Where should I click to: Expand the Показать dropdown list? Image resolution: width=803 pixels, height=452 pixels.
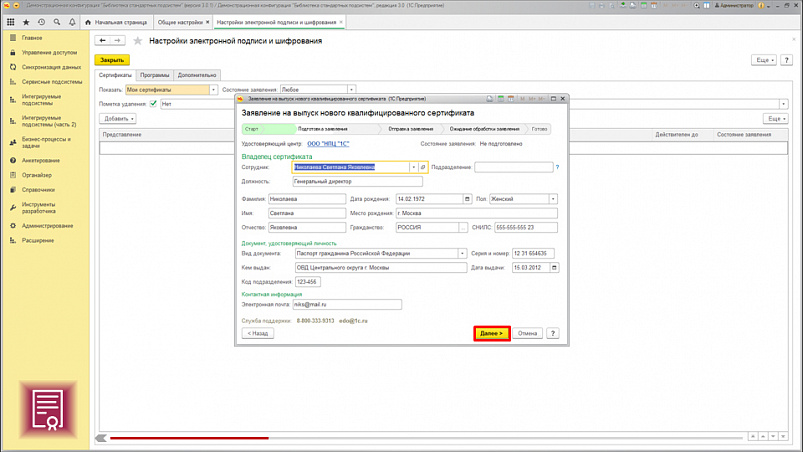(x=213, y=90)
